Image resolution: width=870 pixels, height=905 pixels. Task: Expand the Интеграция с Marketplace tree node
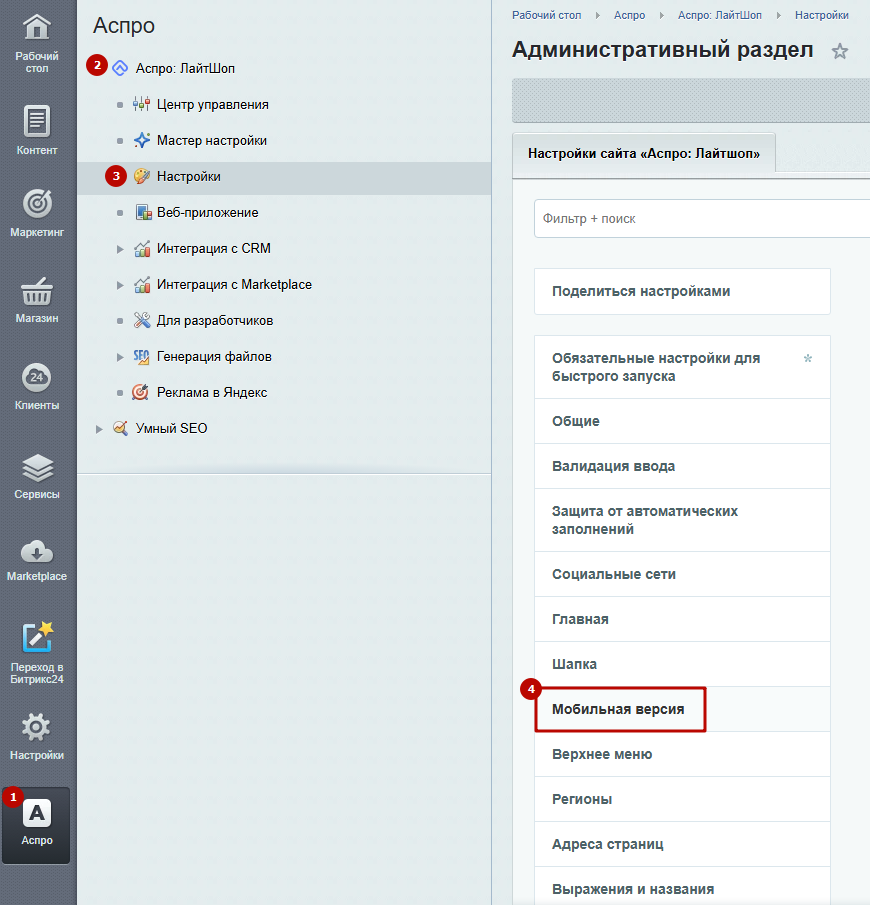point(120,285)
